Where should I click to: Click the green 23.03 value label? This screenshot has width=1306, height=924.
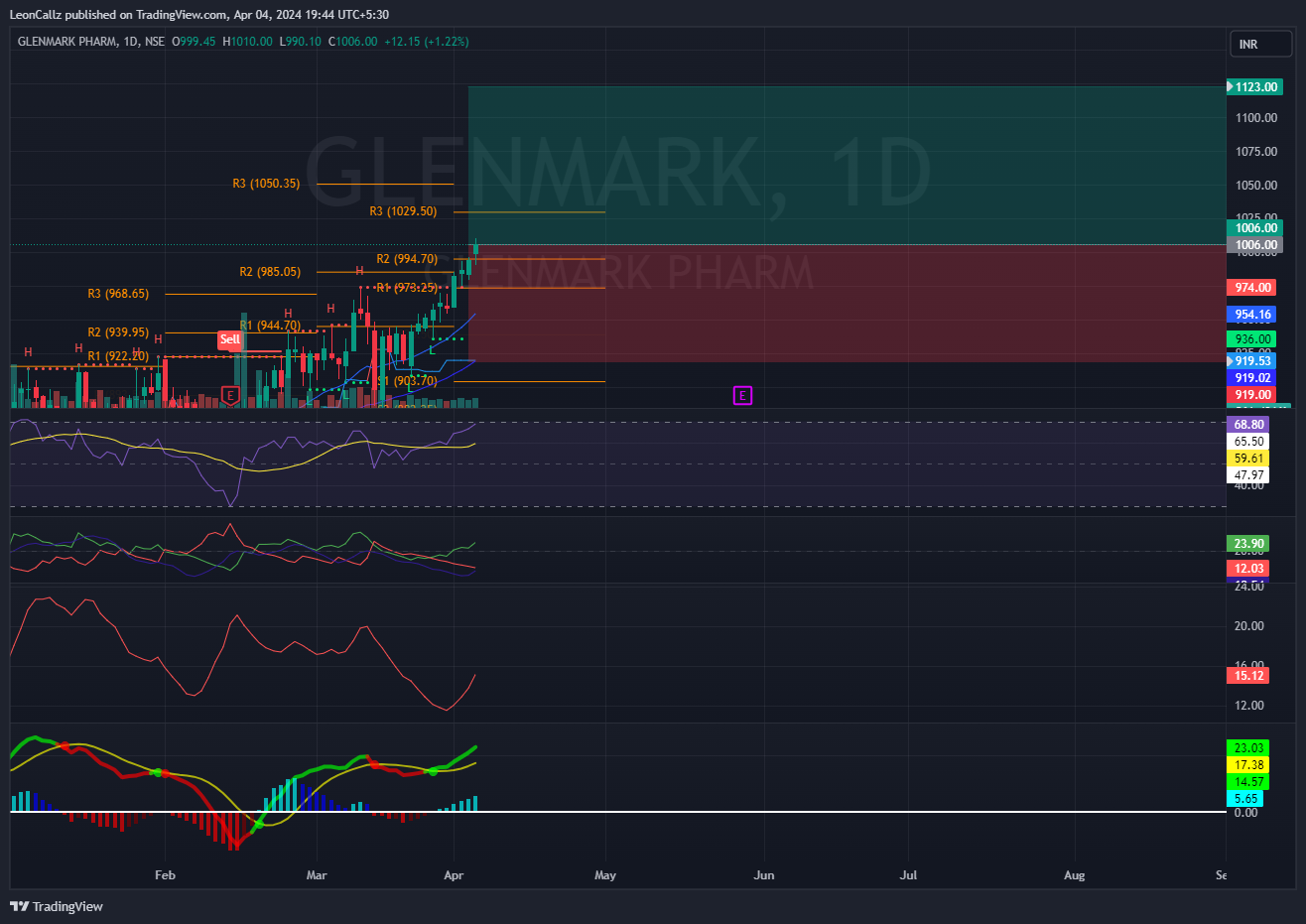(x=1248, y=748)
